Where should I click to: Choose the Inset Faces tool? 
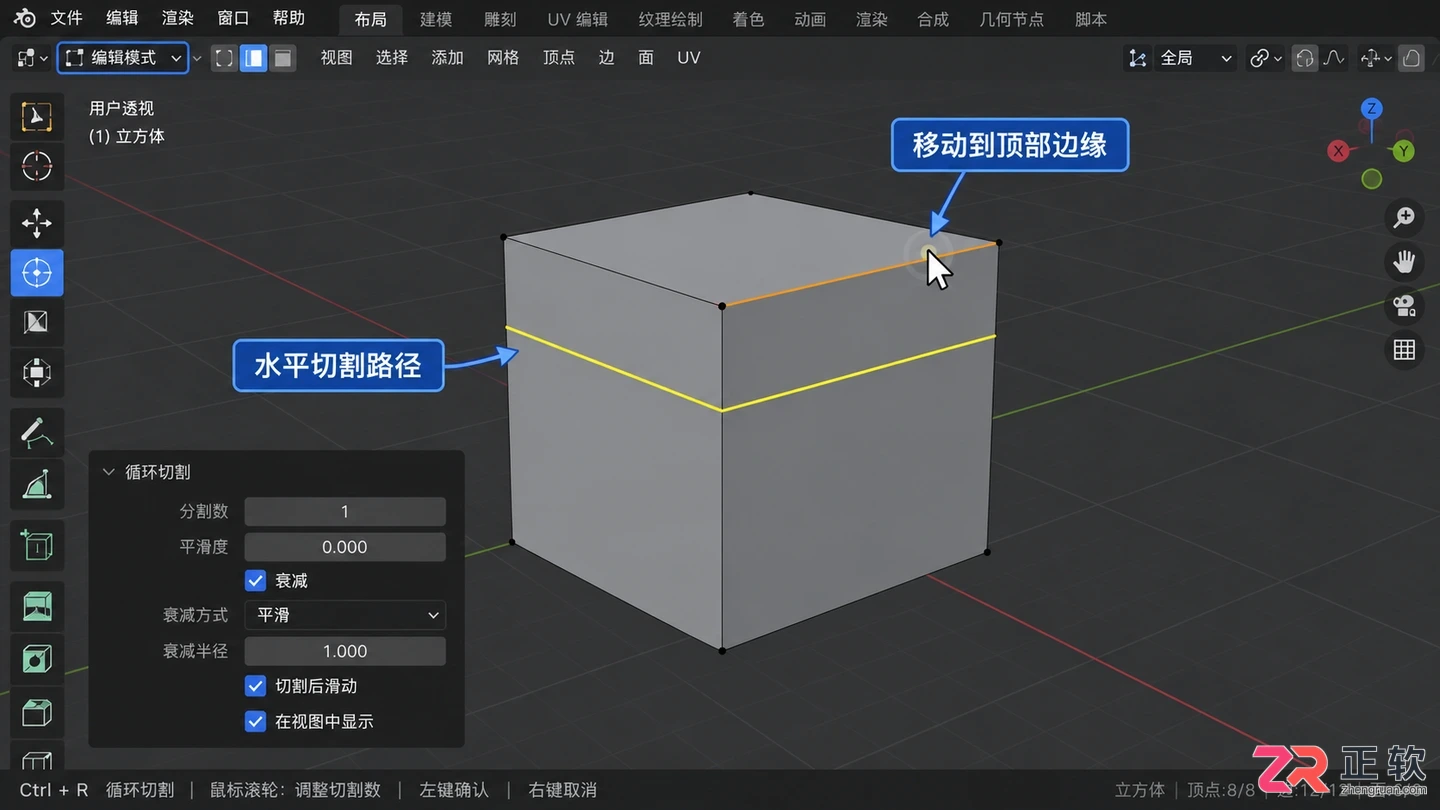click(x=37, y=659)
